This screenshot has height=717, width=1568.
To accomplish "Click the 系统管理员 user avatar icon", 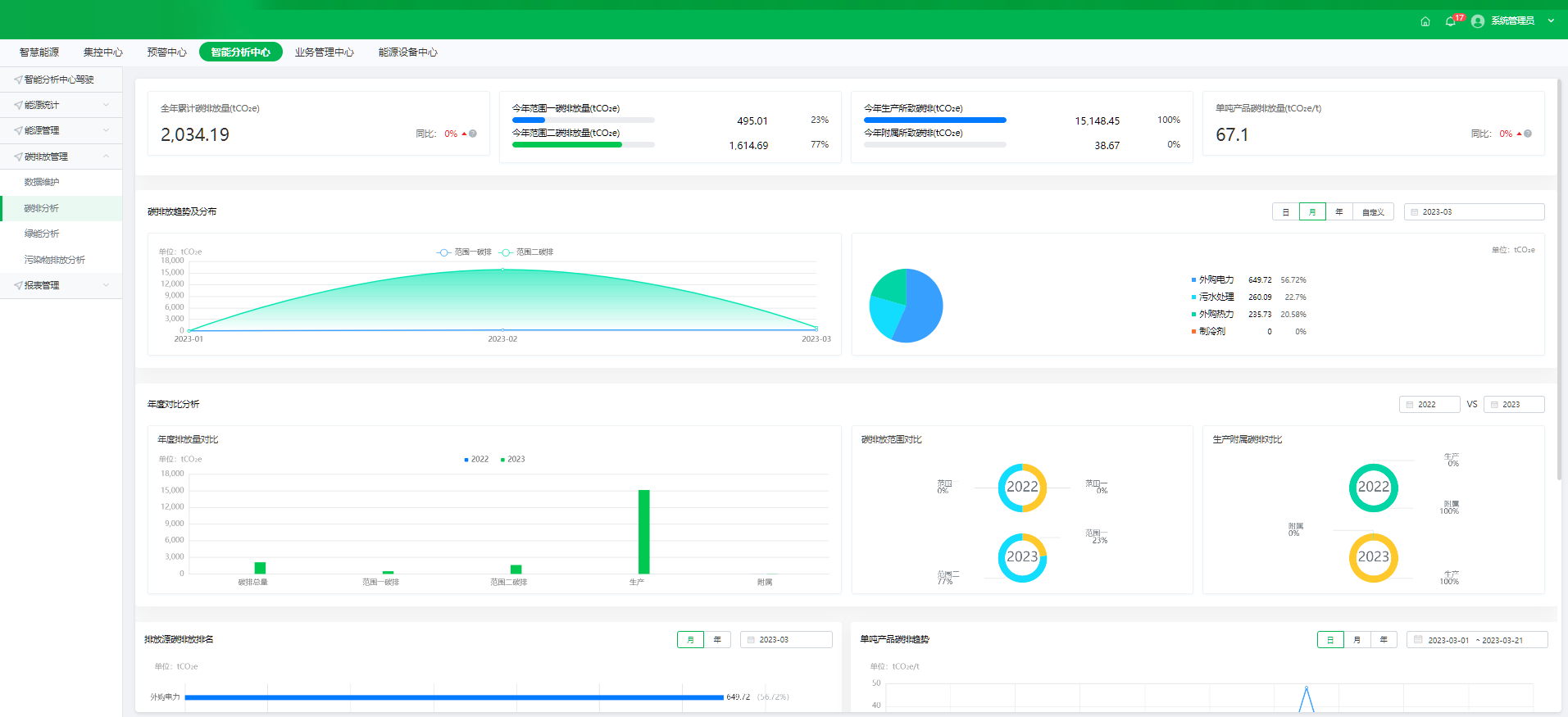I will 1478,21.
